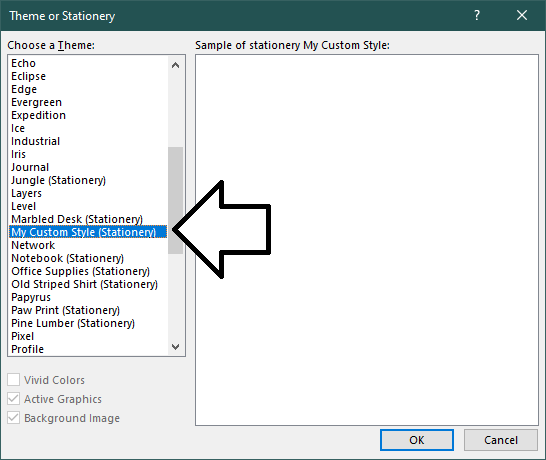
Task: Select Office Supplies (Stationery) theme
Action: point(80,271)
